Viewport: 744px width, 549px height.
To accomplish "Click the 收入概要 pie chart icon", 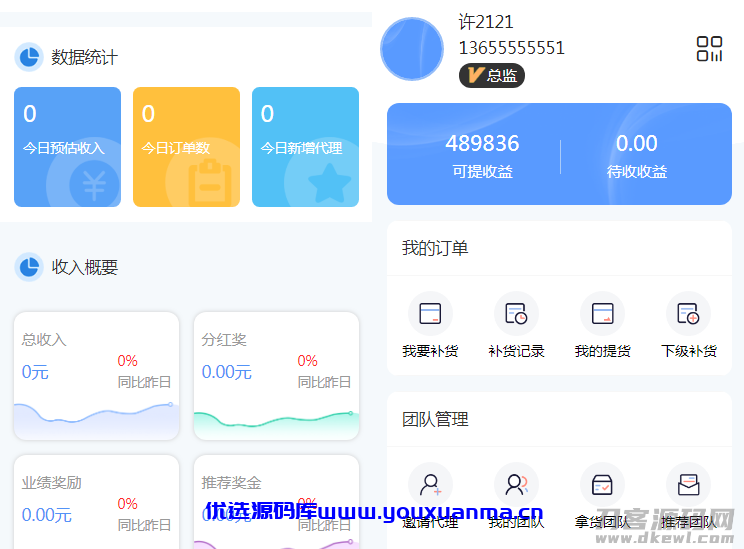I will tap(29, 267).
